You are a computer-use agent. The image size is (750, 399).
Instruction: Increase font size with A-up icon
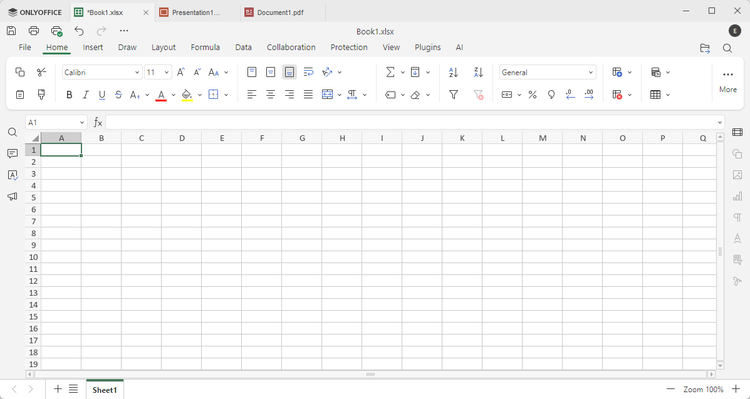180,72
